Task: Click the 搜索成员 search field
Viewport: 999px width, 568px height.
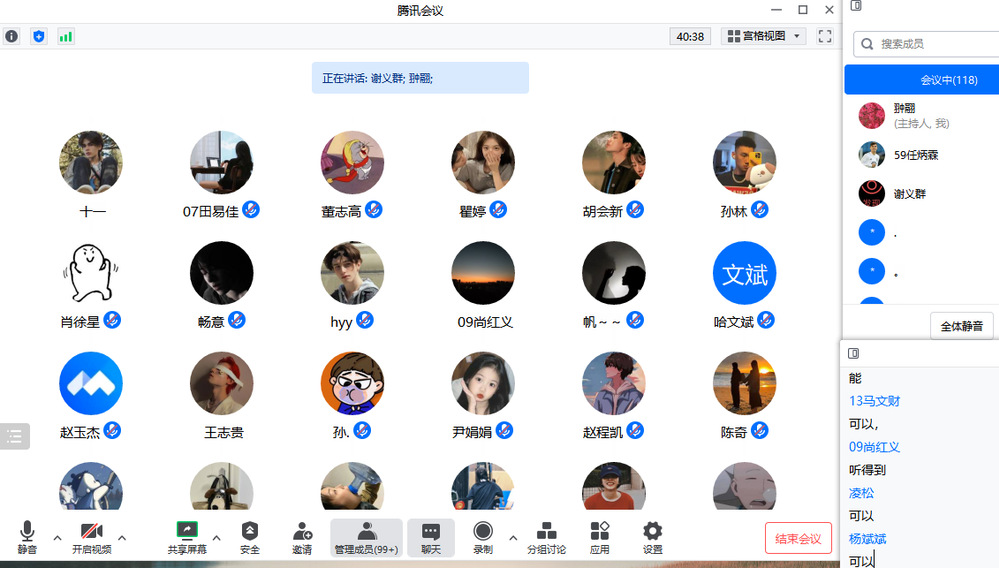Action: [x=930, y=44]
